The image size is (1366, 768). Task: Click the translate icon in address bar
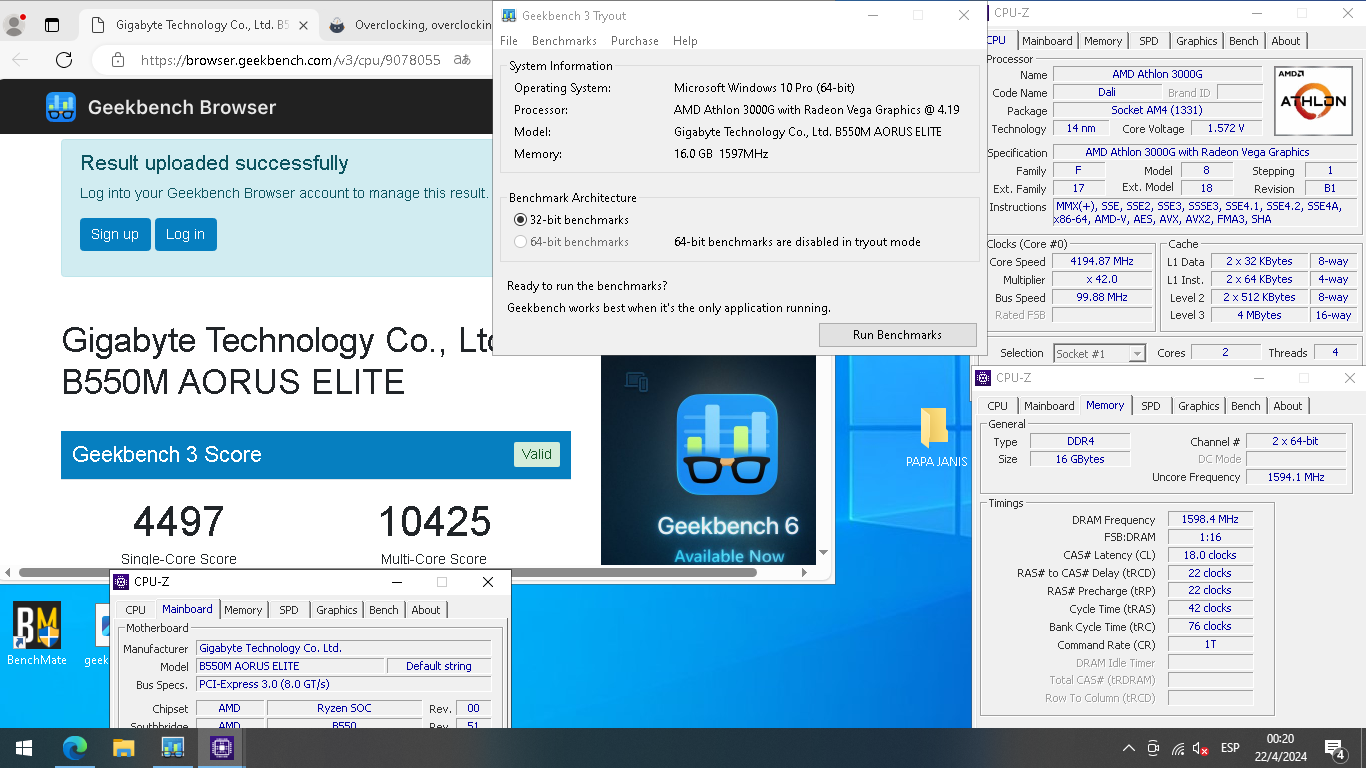coord(462,60)
